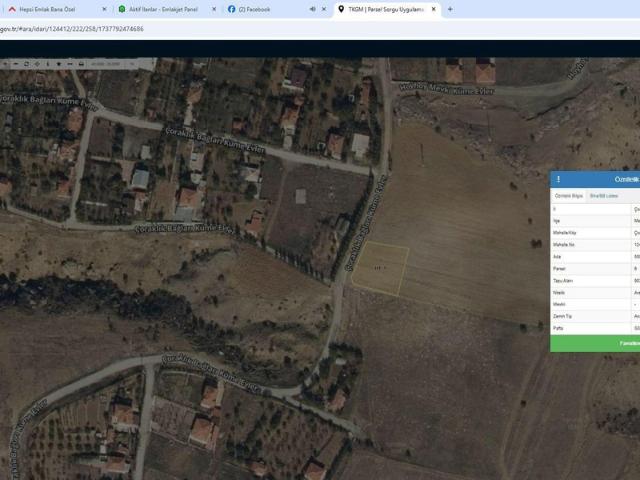Close the Hepsi Emlak Bana Özel tab
Image resolution: width=640 pixels, height=480 pixels.
104,9
